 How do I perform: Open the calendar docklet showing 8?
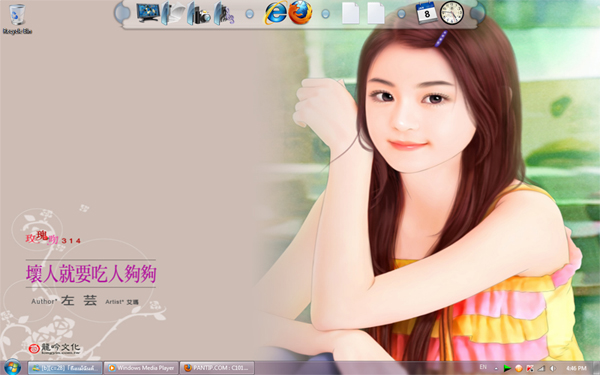(x=426, y=13)
